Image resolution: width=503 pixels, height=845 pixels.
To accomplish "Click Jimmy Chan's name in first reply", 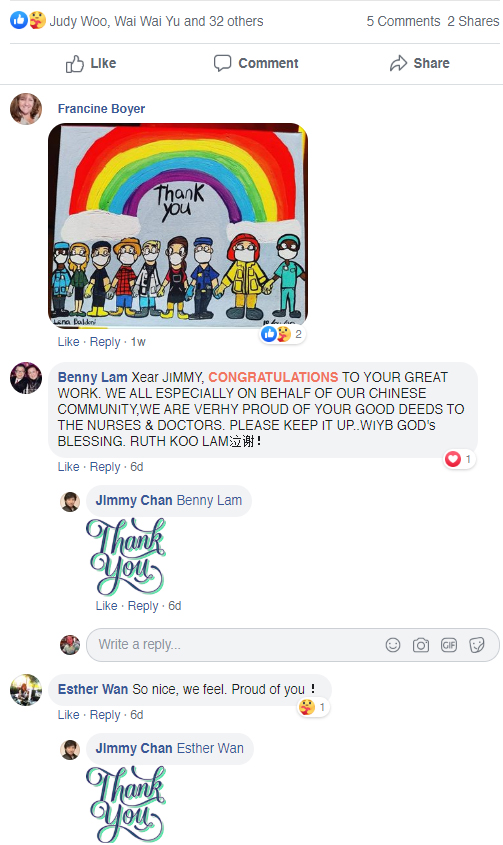I will 134,501.
